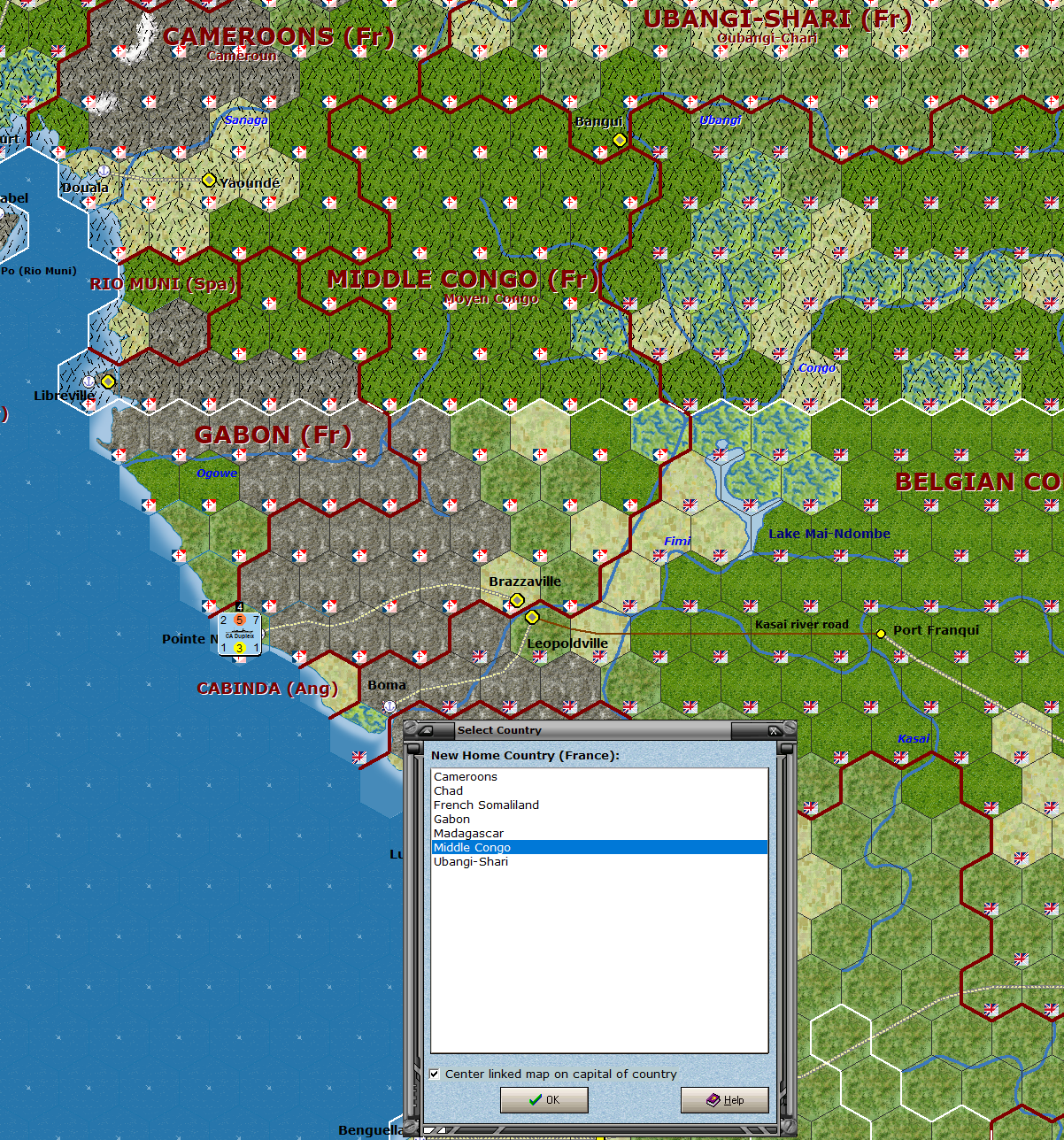The width and height of the screenshot is (1064, 1140).
Task: Click the Moyen Congo subtitle label
Action: click(x=491, y=298)
